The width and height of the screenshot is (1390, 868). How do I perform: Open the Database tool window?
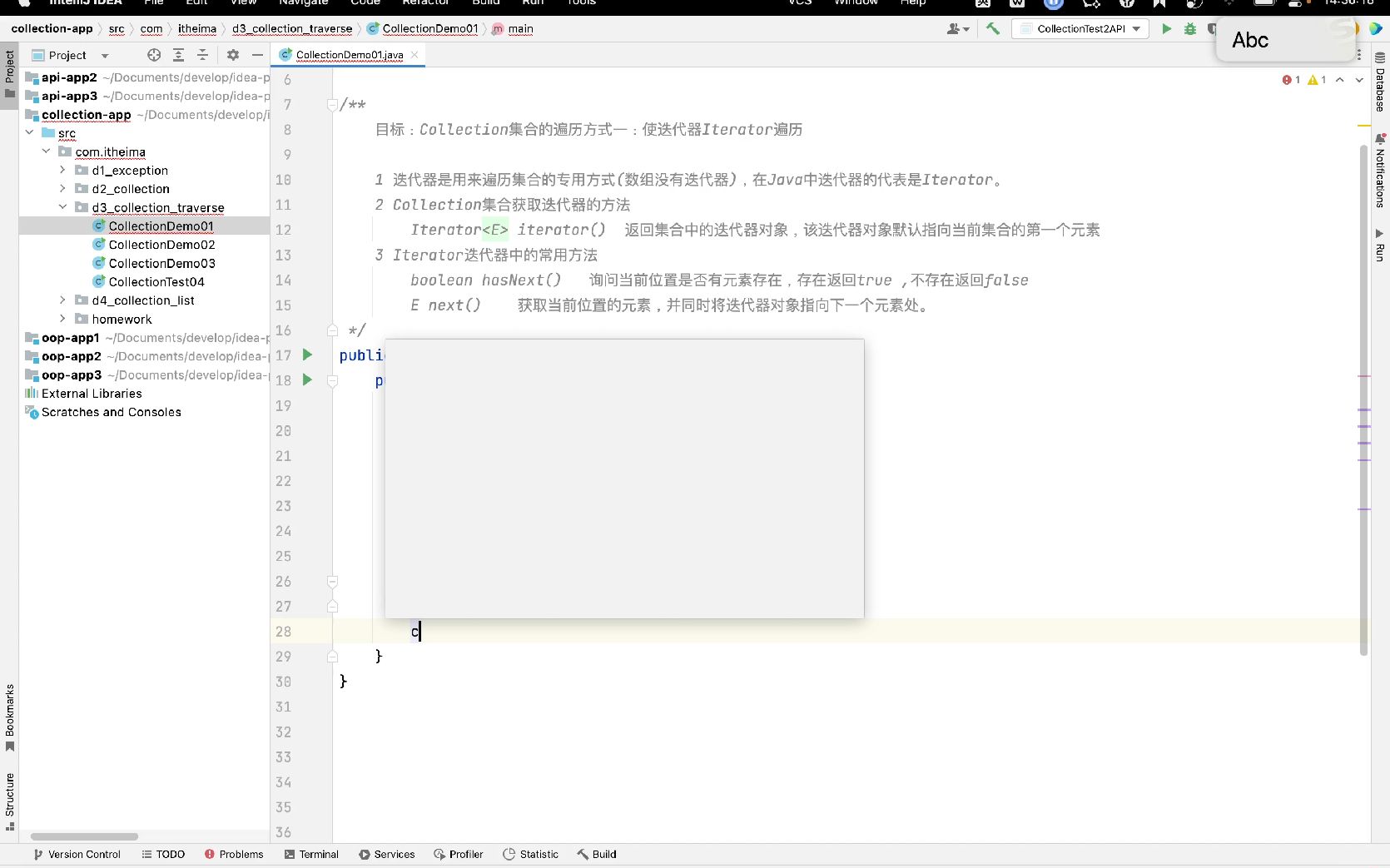pos(1380,82)
